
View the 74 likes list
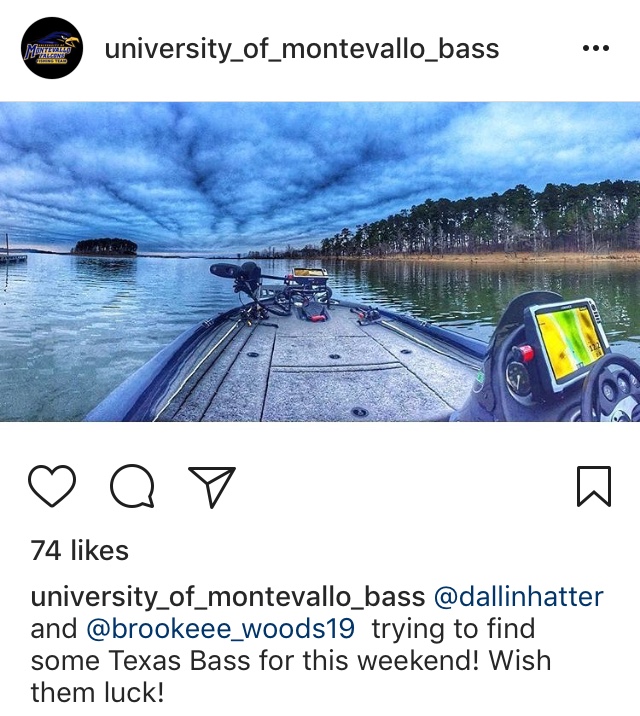[x=80, y=550]
